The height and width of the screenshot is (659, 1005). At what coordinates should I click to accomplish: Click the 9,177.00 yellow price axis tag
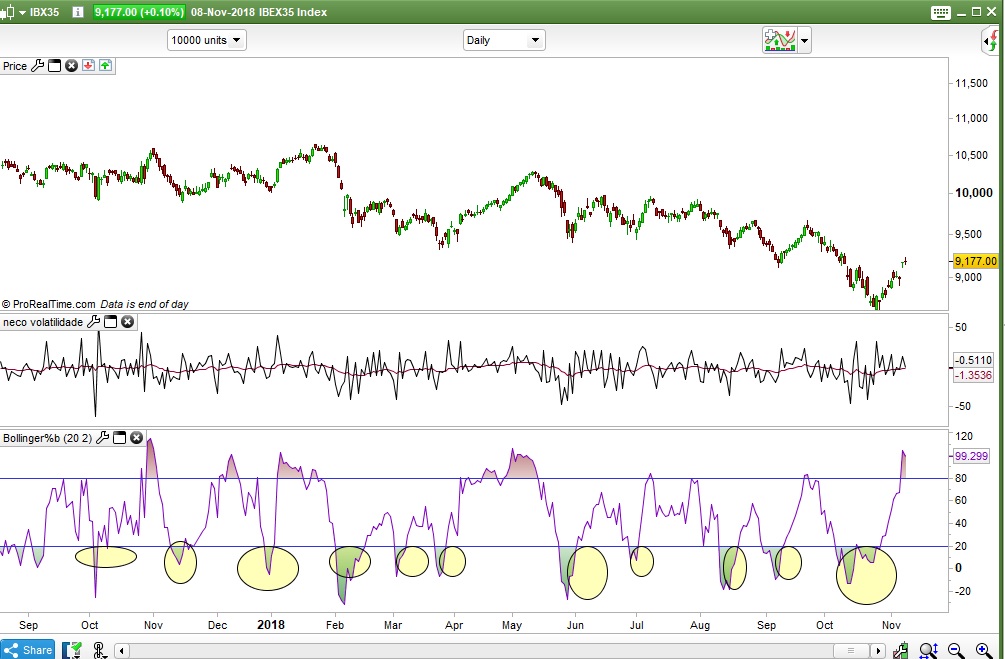click(x=976, y=261)
